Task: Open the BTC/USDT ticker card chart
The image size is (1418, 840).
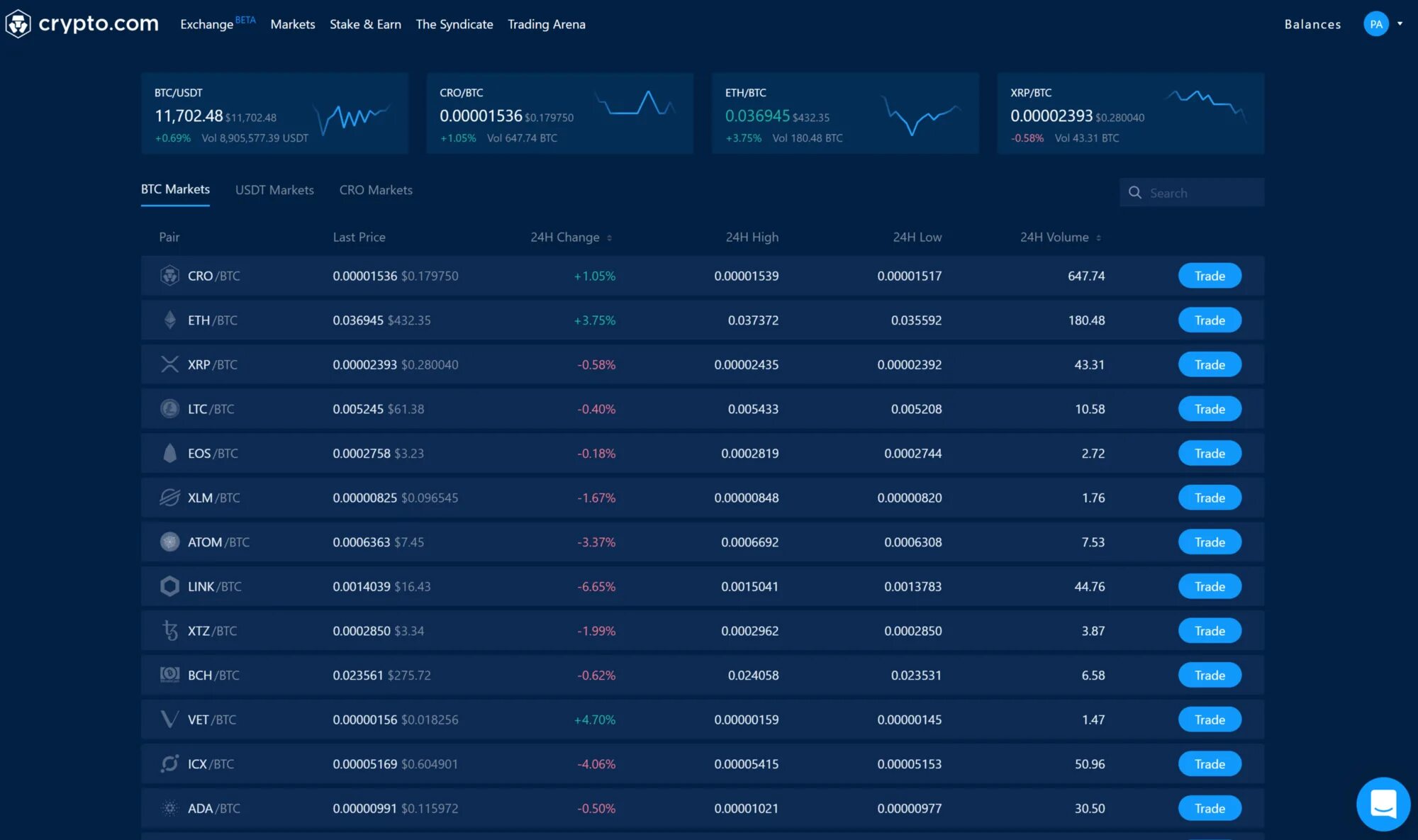Action: 352,116
